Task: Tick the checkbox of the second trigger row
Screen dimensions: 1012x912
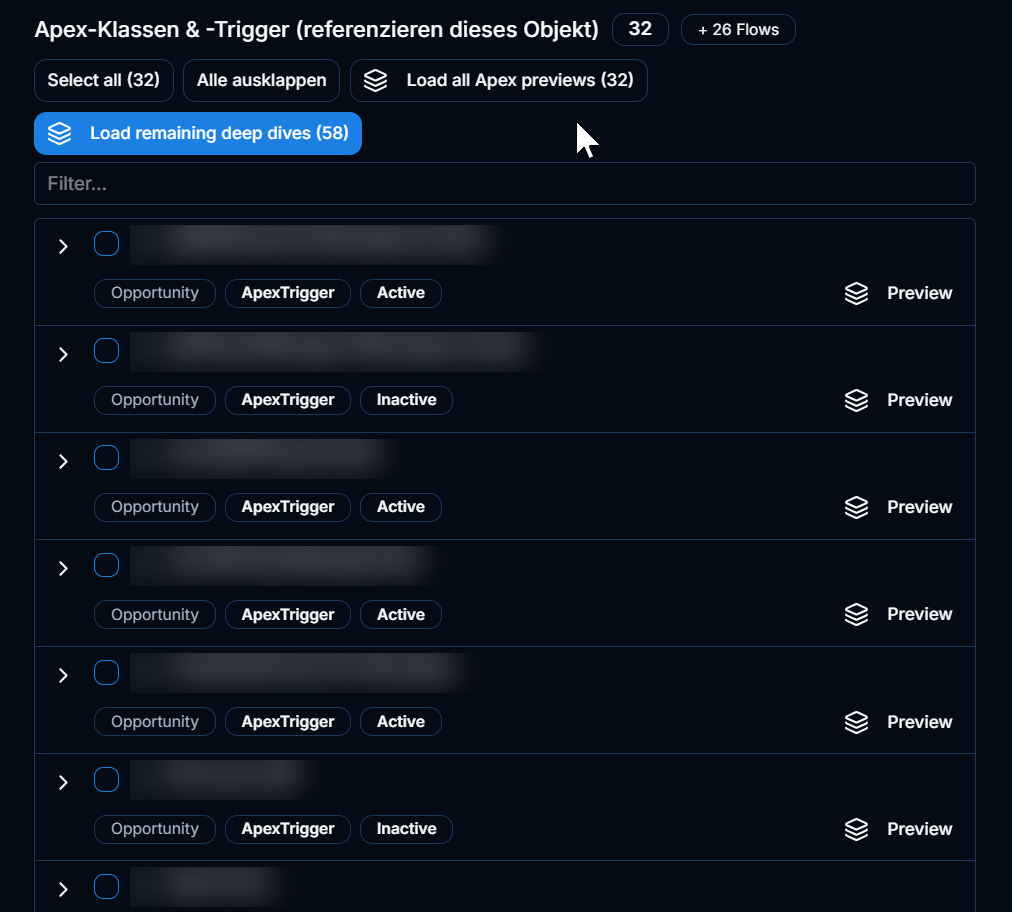Action: (106, 351)
